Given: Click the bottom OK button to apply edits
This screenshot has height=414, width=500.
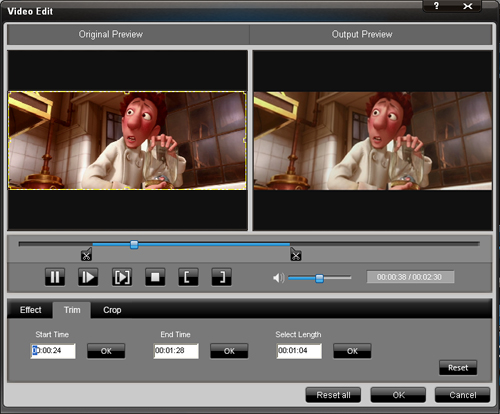Looking at the screenshot, I should pos(398,395).
